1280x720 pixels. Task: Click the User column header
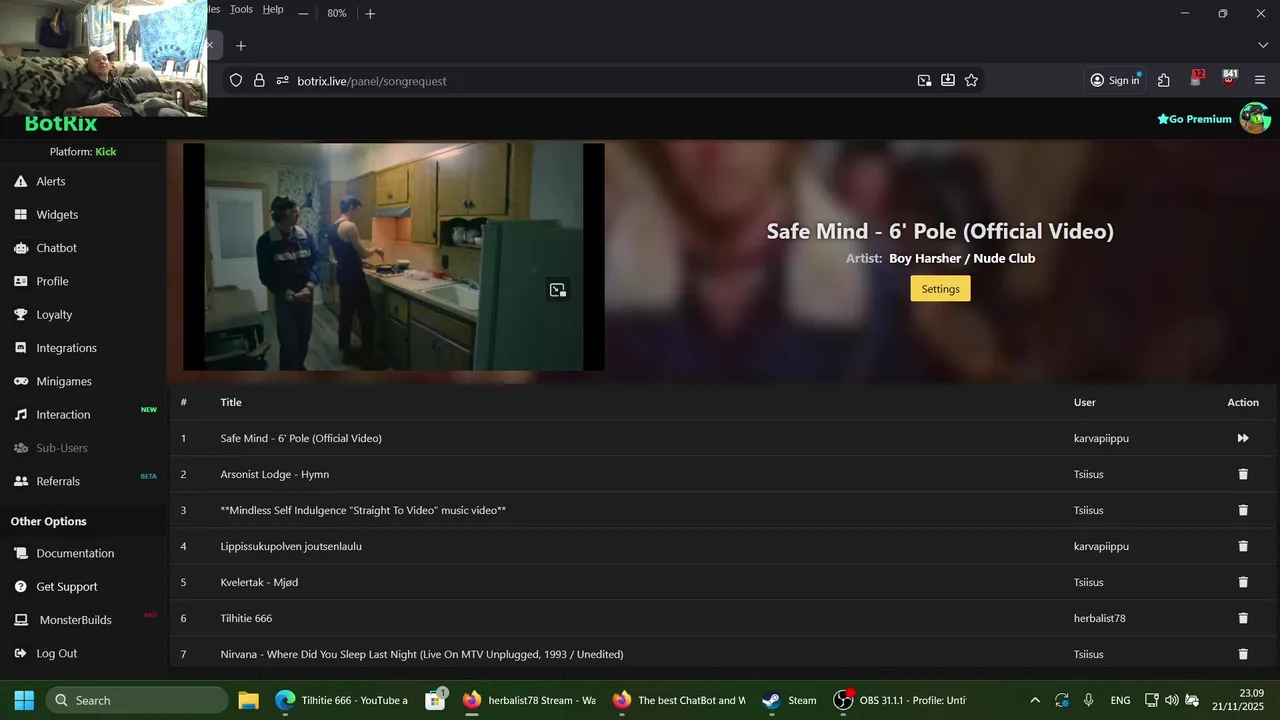[1085, 402]
